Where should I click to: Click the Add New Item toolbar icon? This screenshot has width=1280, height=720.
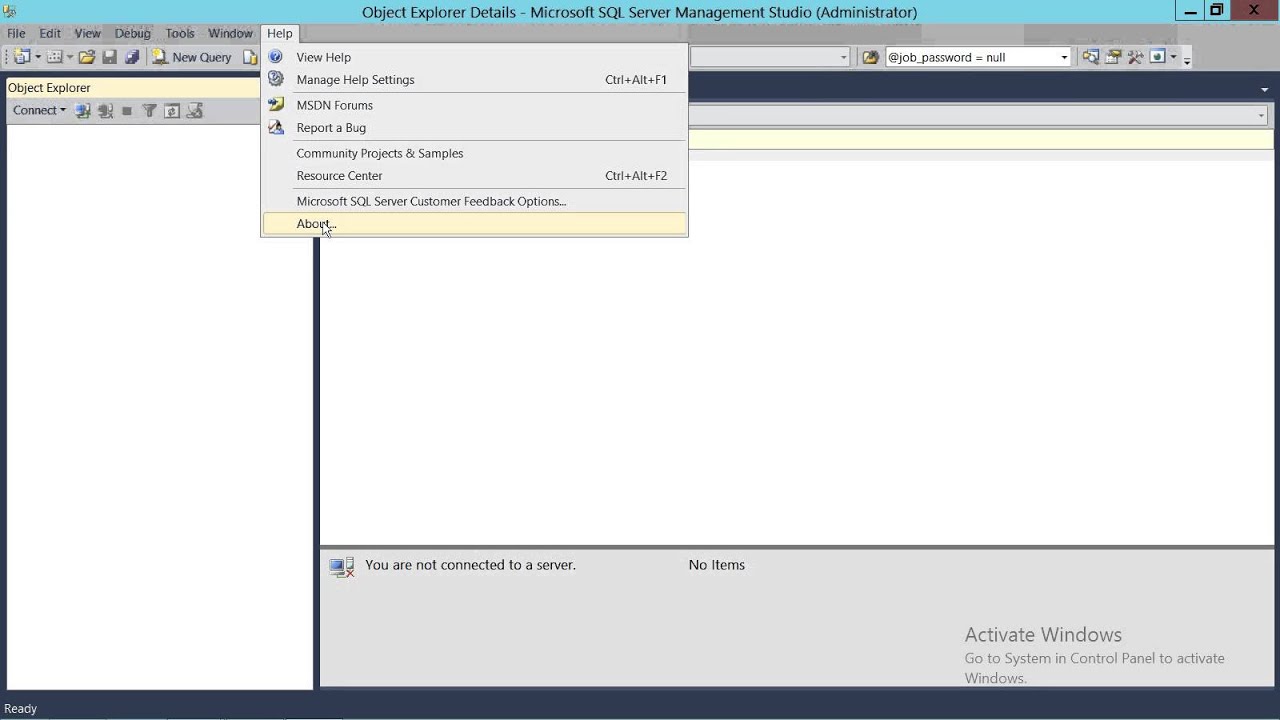click(x=54, y=57)
